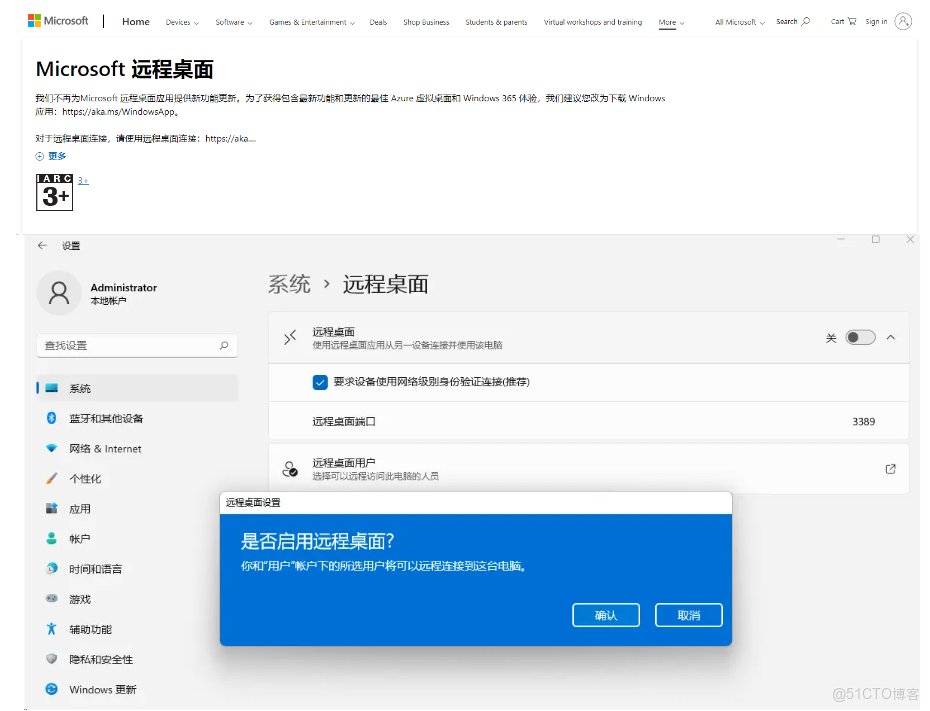The width and height of the screenshot is (930, 711).
Task: Click the Microsoft logo in the navbar
Action: click(57, 20)
